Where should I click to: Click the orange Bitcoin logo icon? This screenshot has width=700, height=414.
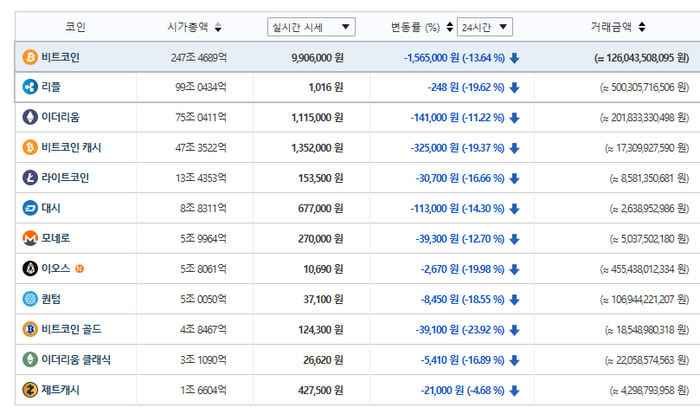point(30,57)
